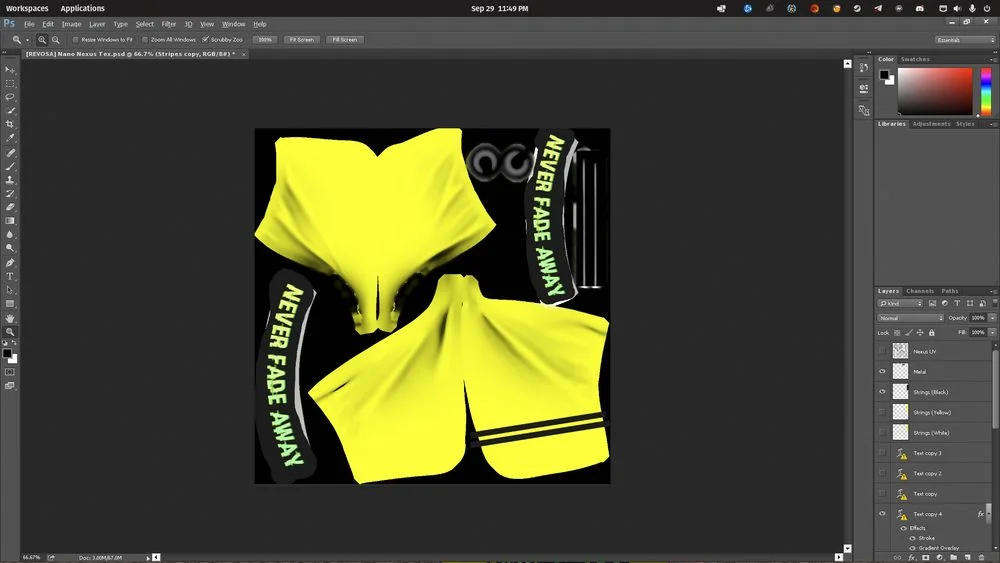1000x563 pixels.
Task: Pick the Eyedropper tool
Action: click(10, 138)
